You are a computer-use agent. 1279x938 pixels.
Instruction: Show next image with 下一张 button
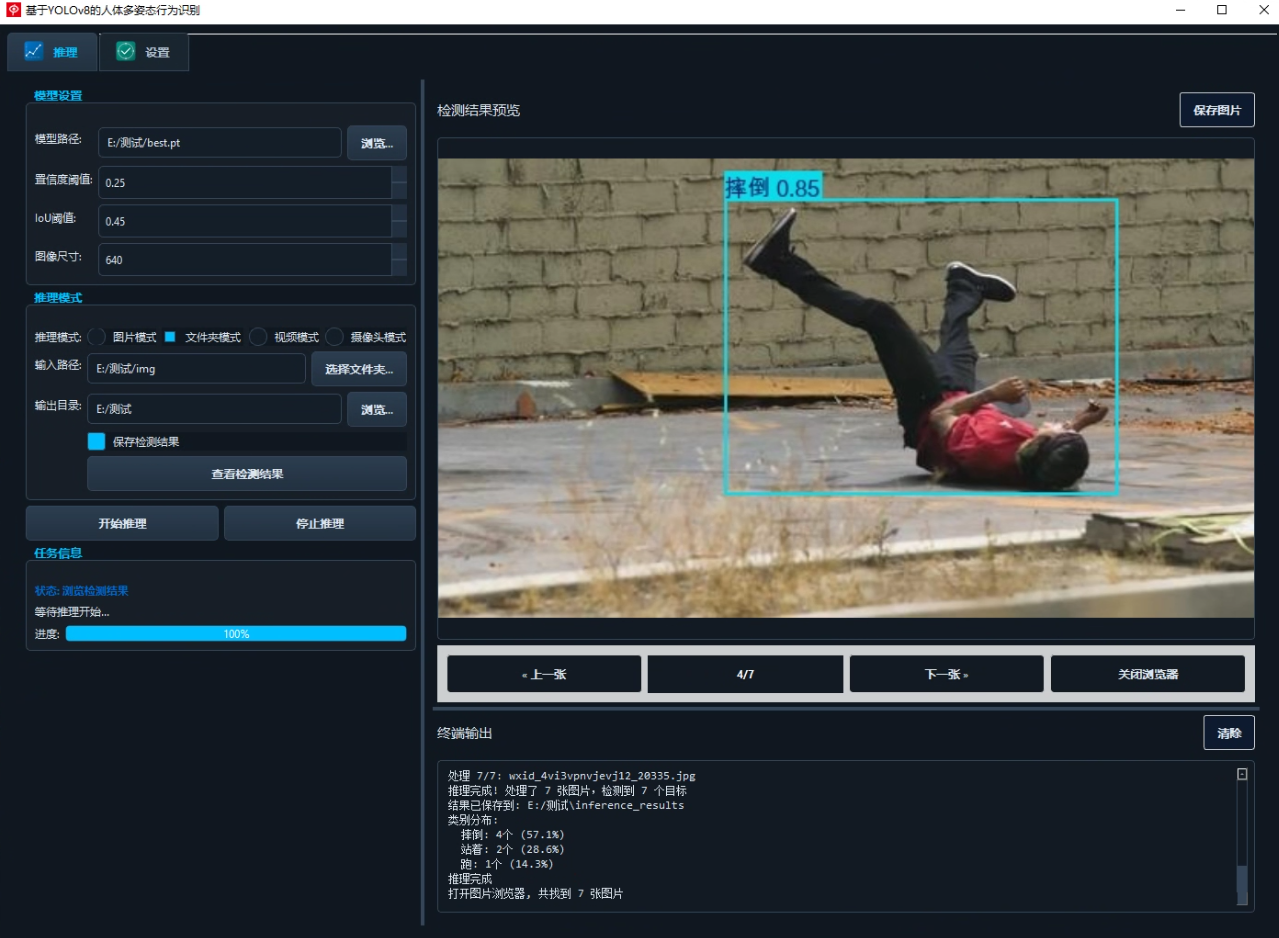(946, 674)
